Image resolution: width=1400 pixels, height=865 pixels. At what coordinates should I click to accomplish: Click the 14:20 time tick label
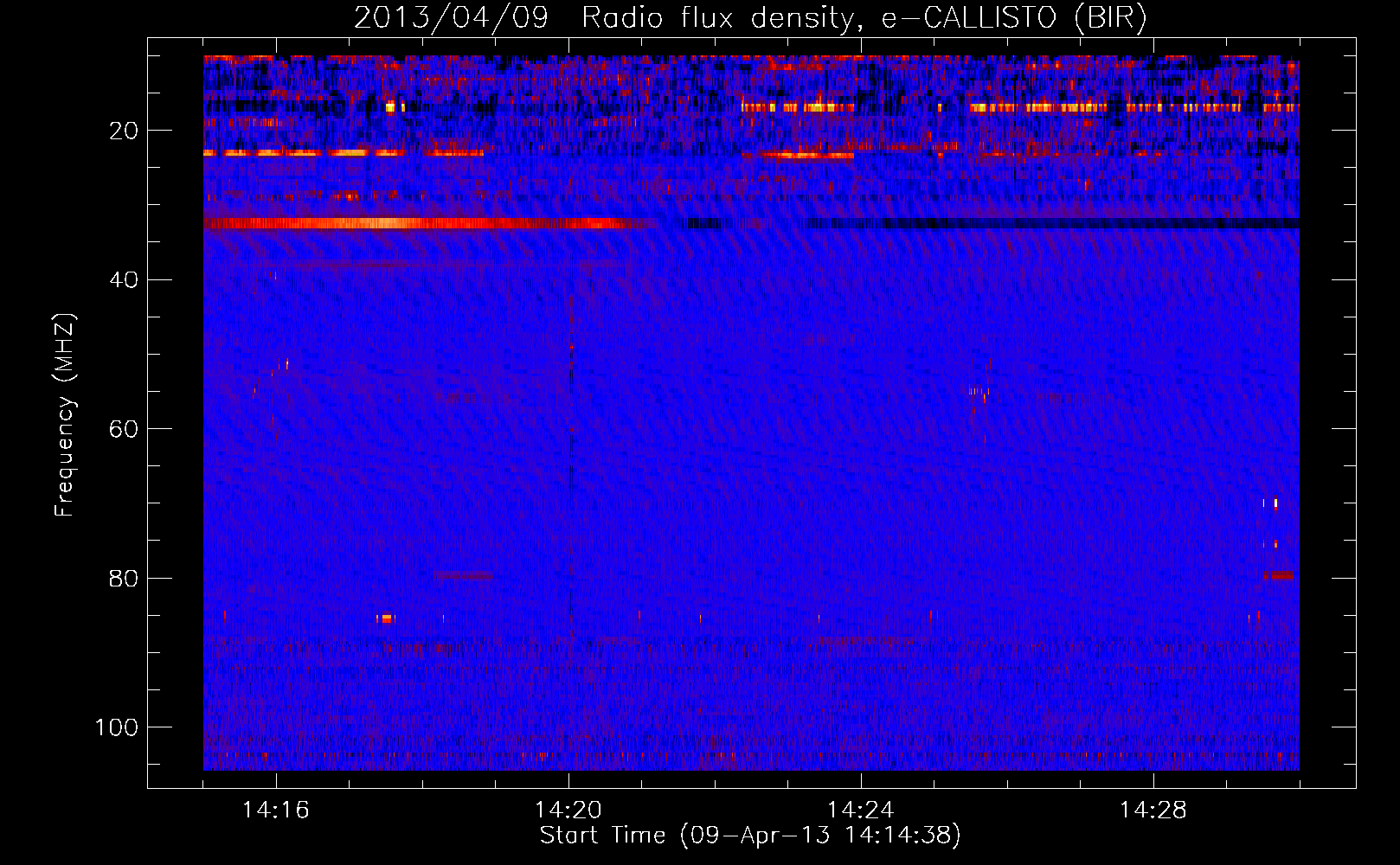568,811
